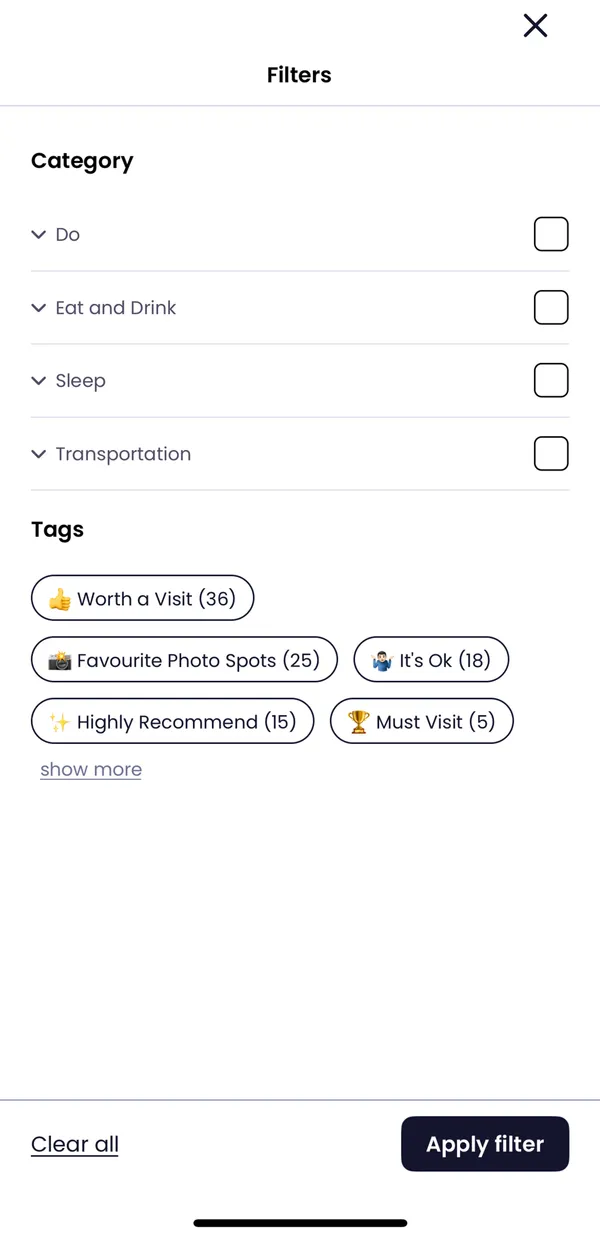Enable the Eat and Drink checkbox
This screenshot has width=600, height=1239.
(x=551, y=308)
